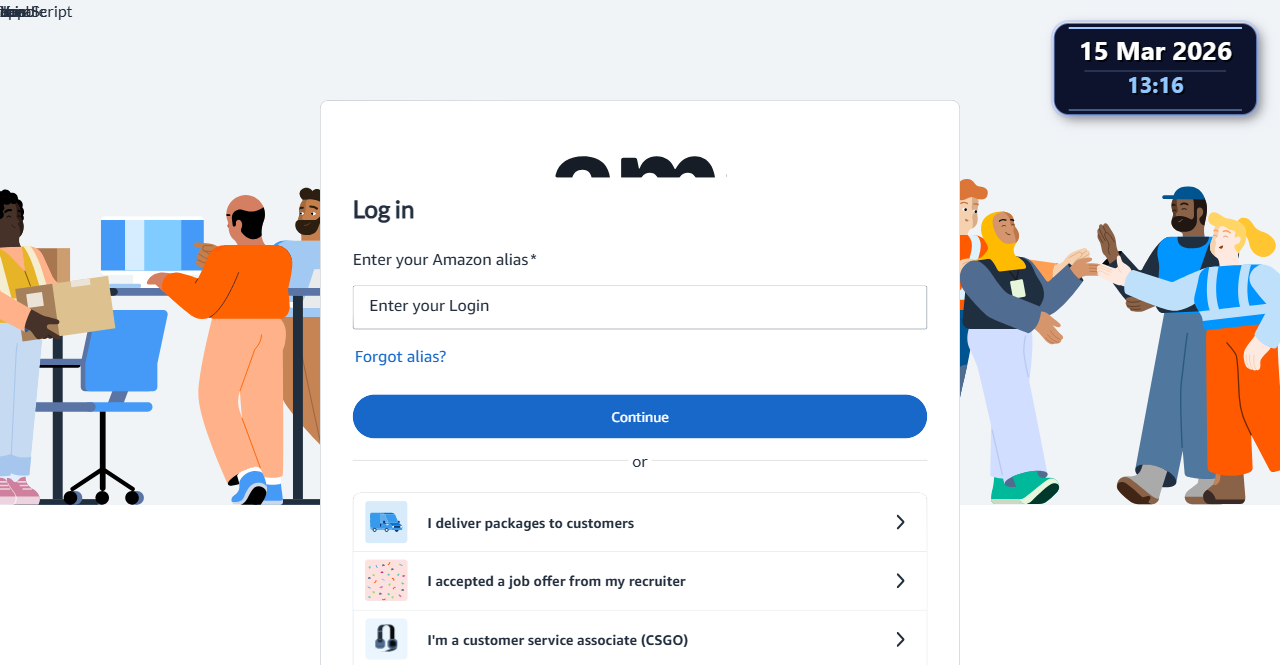Select the headset customer service icon
This screenshot has height=665, width=1280.
tap(386, 639)
